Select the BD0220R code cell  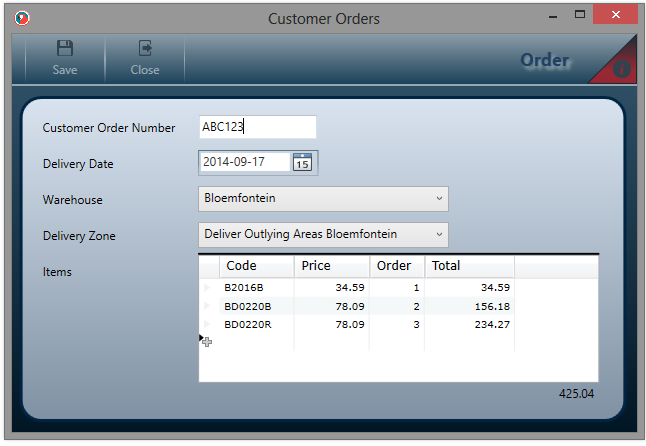tap(247, 324)
